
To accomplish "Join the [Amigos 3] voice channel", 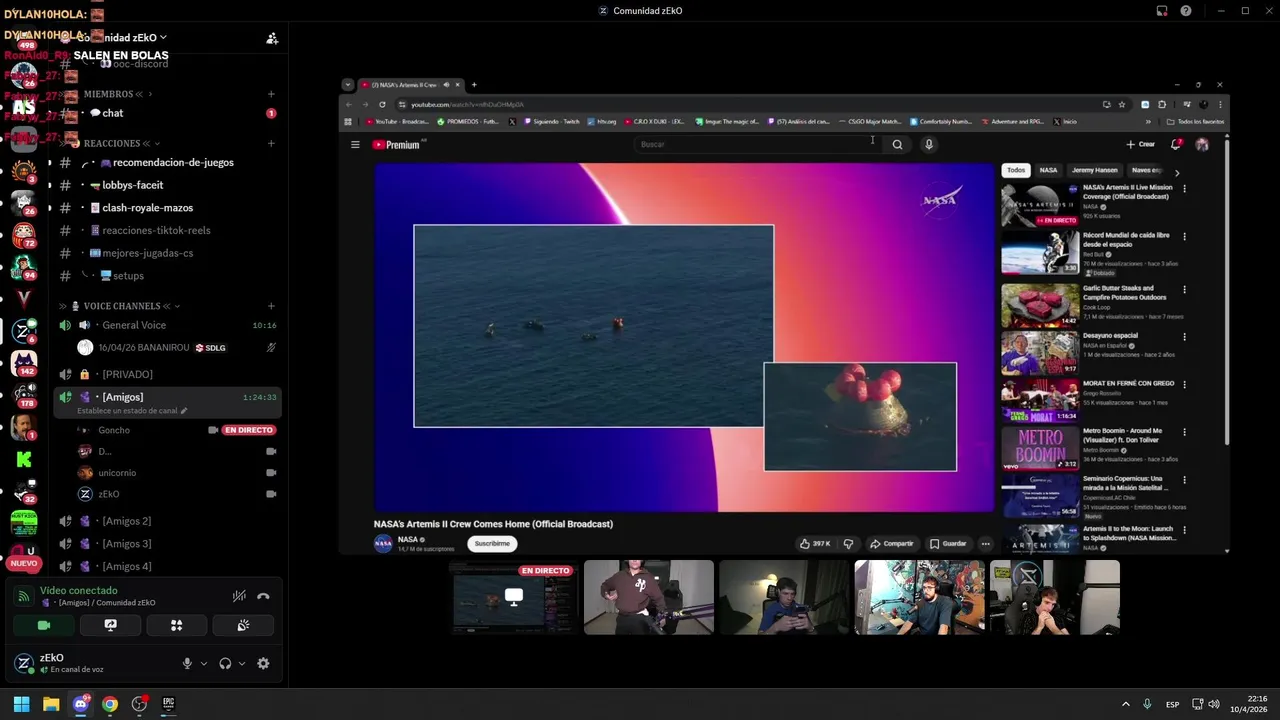I will point(166,544).
